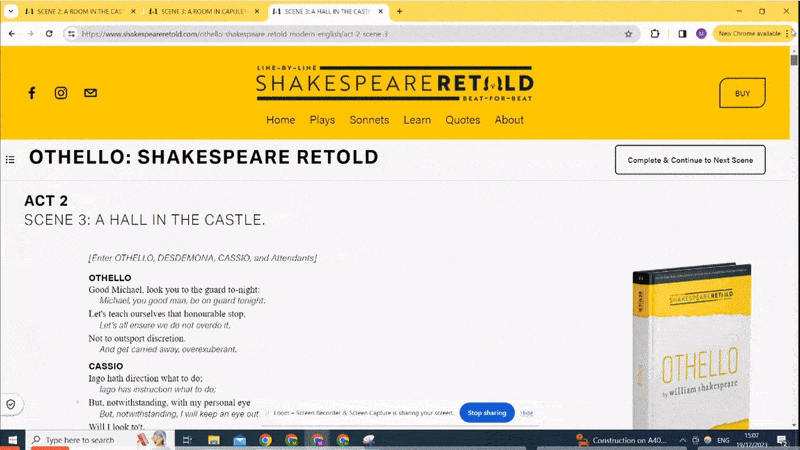Open the Chrome profile avatar
Viewport: 800px width, 450px height.
(701, 34)
